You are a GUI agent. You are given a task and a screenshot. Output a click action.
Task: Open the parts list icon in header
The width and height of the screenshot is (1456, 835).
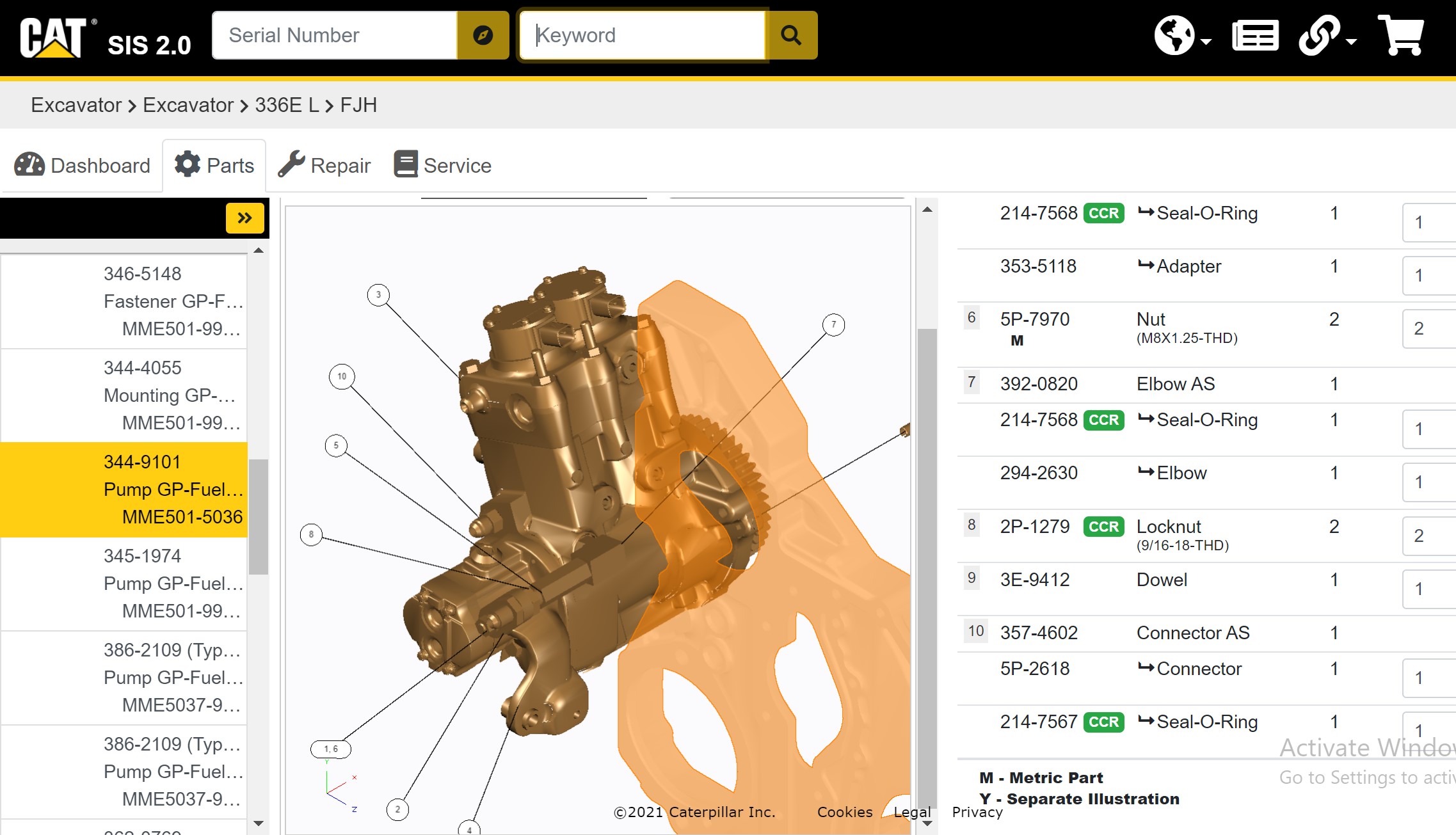(x=1254, y=36)
